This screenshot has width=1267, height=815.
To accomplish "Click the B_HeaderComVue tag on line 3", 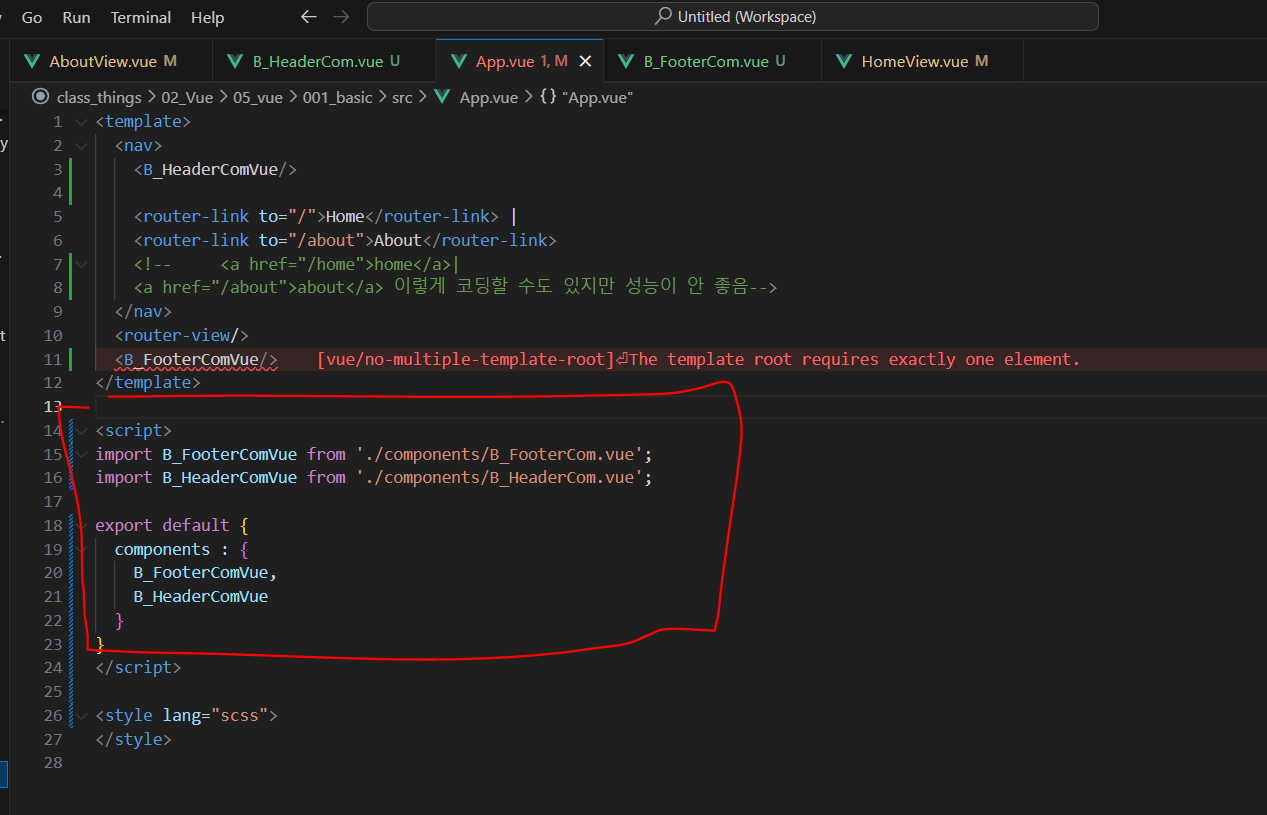I will coord(215,169).
